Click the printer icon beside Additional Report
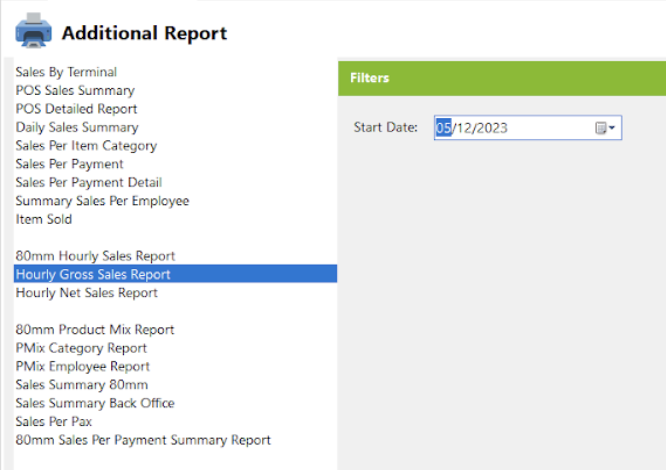Viewport: 666px width, 470px height. pyautogui.click(x=34, y=31)
